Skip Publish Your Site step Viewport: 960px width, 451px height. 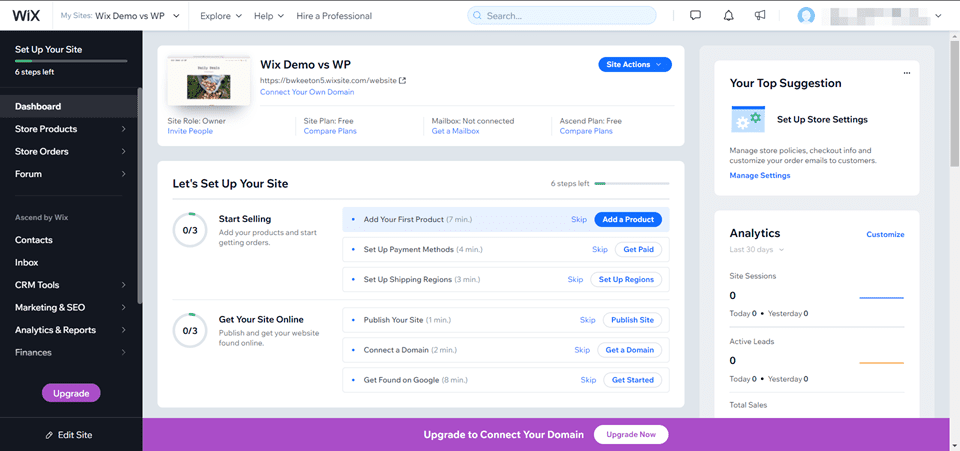pyautogui.click(x=588, y=320)
